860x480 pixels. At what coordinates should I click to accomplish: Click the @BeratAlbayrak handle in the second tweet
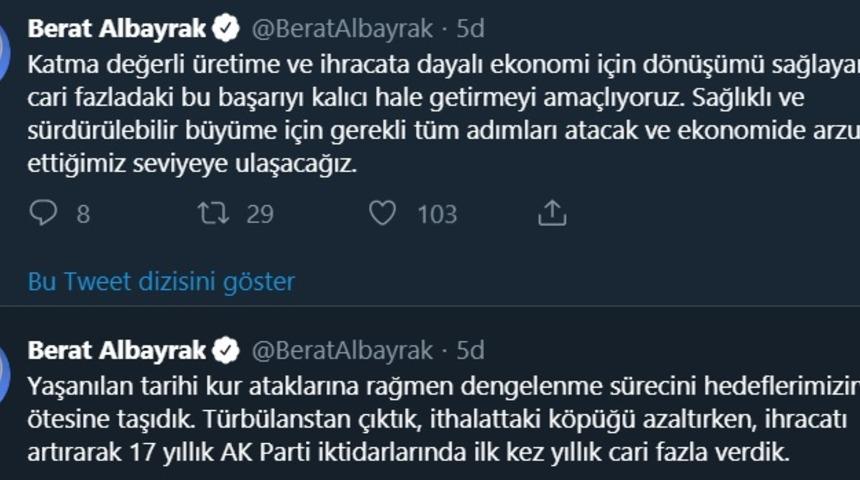click(341, 350)
